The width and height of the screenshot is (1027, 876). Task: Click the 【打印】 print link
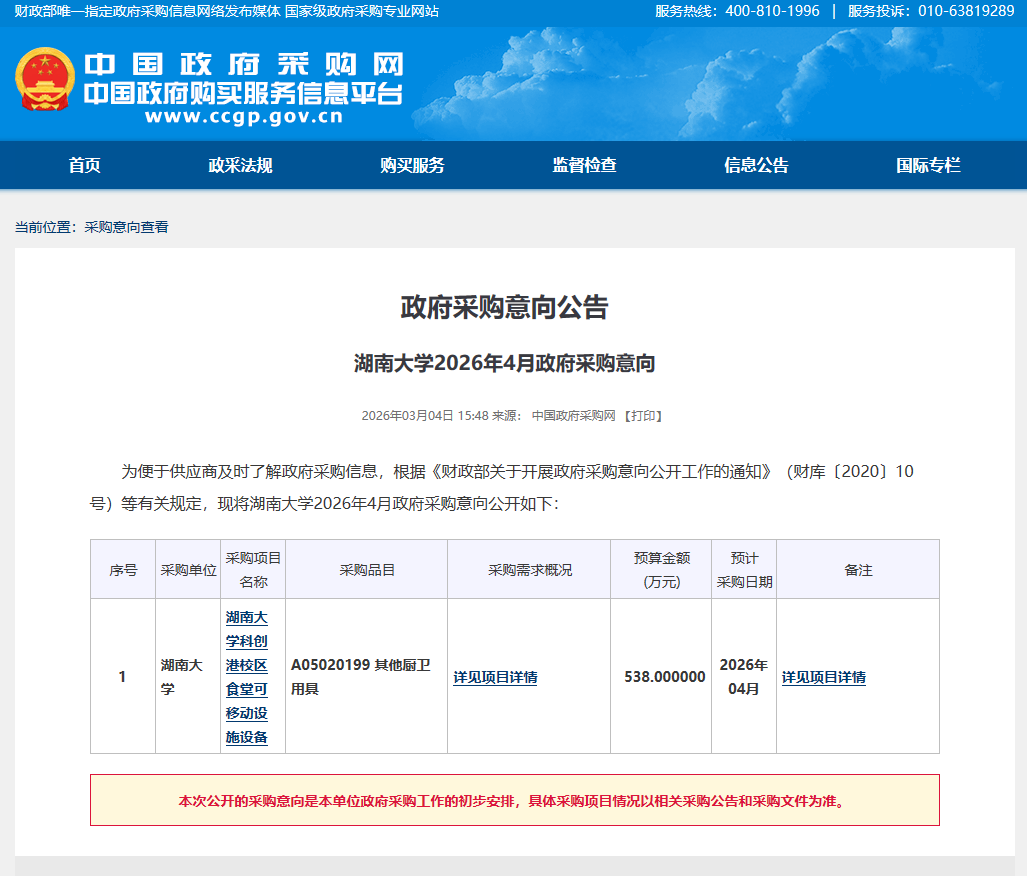(x=643, y=416)
